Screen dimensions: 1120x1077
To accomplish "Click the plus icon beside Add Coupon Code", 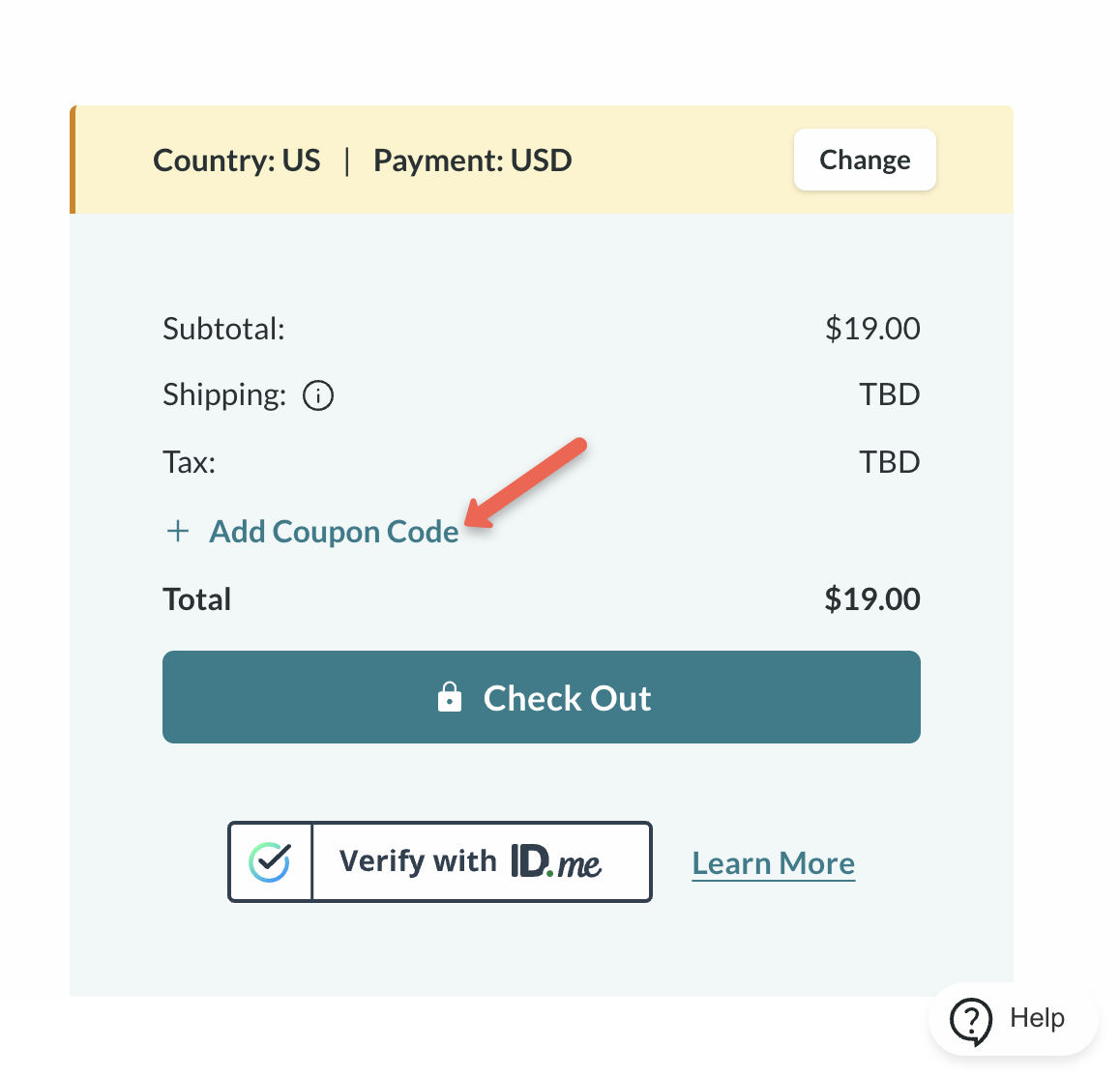I will [x=178, y=531].
